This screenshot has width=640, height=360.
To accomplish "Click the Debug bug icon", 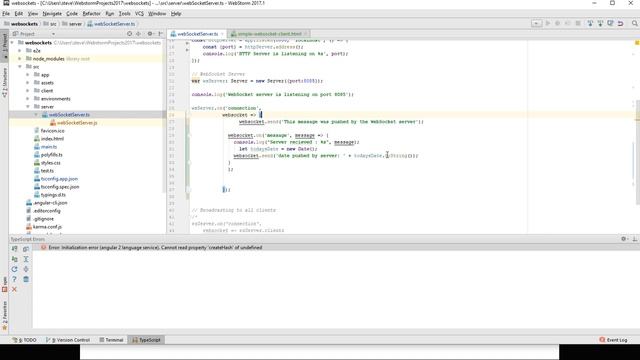I will tap(558, 24).
